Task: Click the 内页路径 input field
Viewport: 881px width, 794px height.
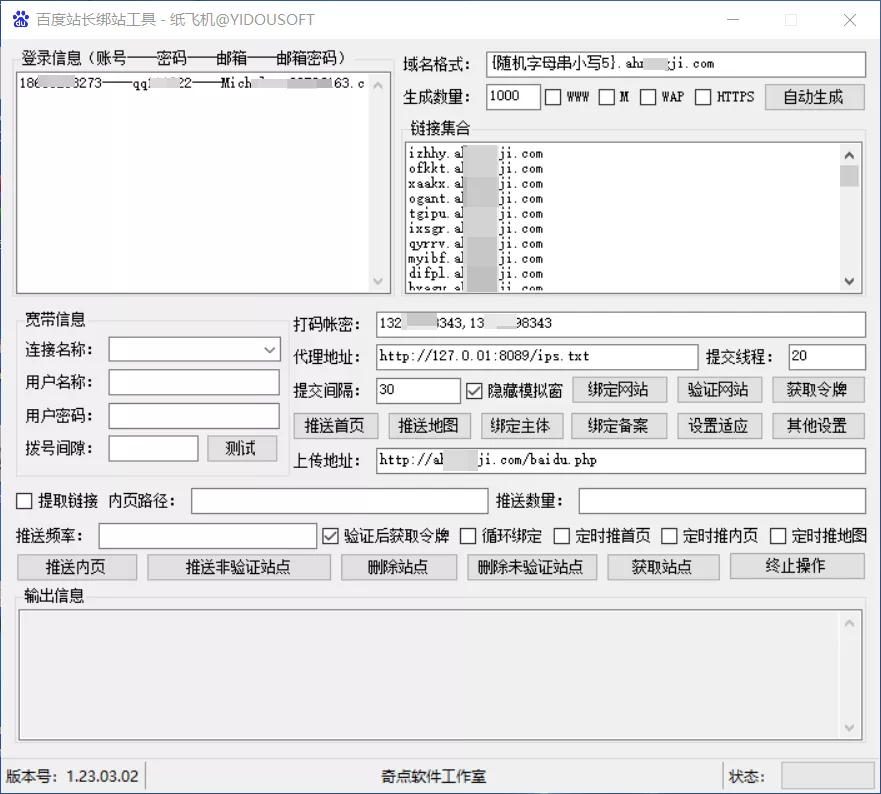Action: coord(339,501)
